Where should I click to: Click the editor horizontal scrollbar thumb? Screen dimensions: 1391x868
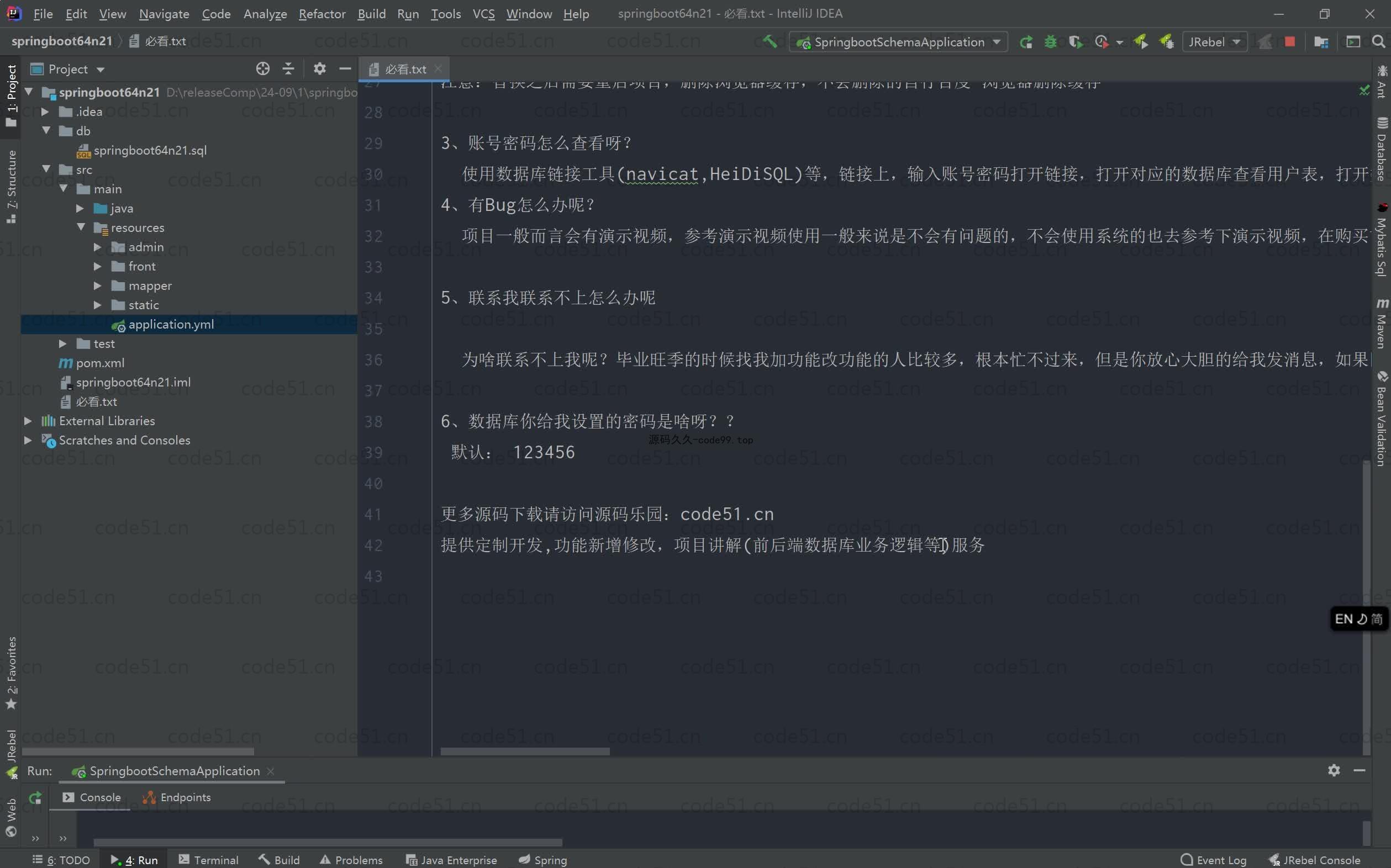[x=524, y=751]
